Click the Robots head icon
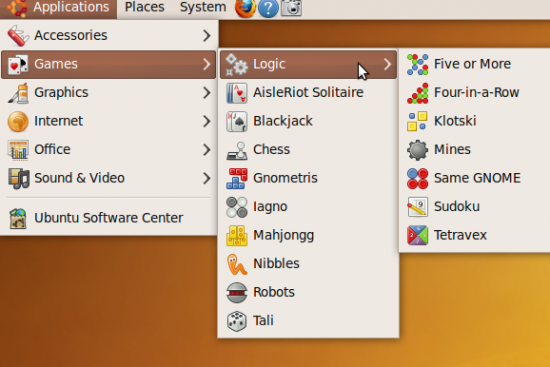The width and height of the screenshot is (550, 367). tap(237, 293)
